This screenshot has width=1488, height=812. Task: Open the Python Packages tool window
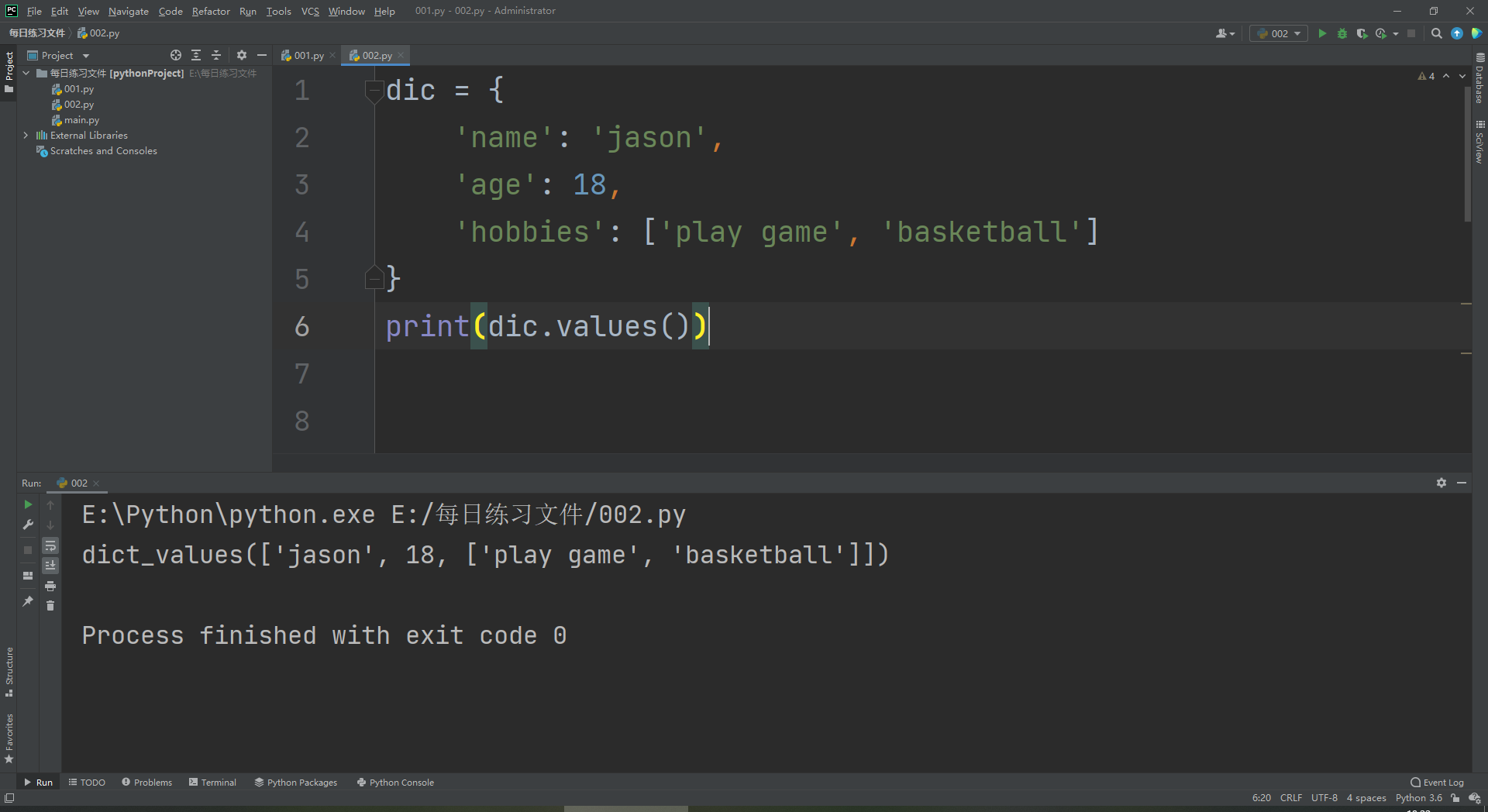(296, 783)
